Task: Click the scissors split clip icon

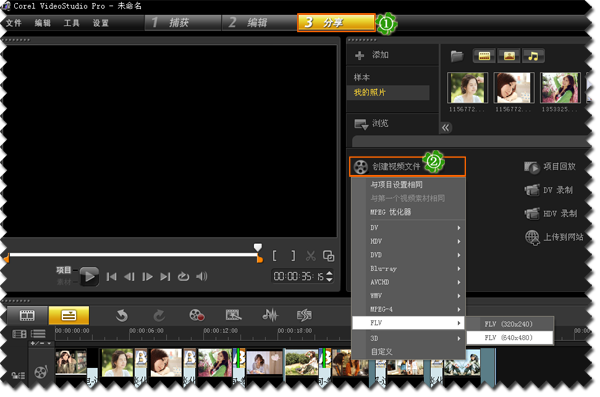Action: pyautogui.click(x=311, y=256)
